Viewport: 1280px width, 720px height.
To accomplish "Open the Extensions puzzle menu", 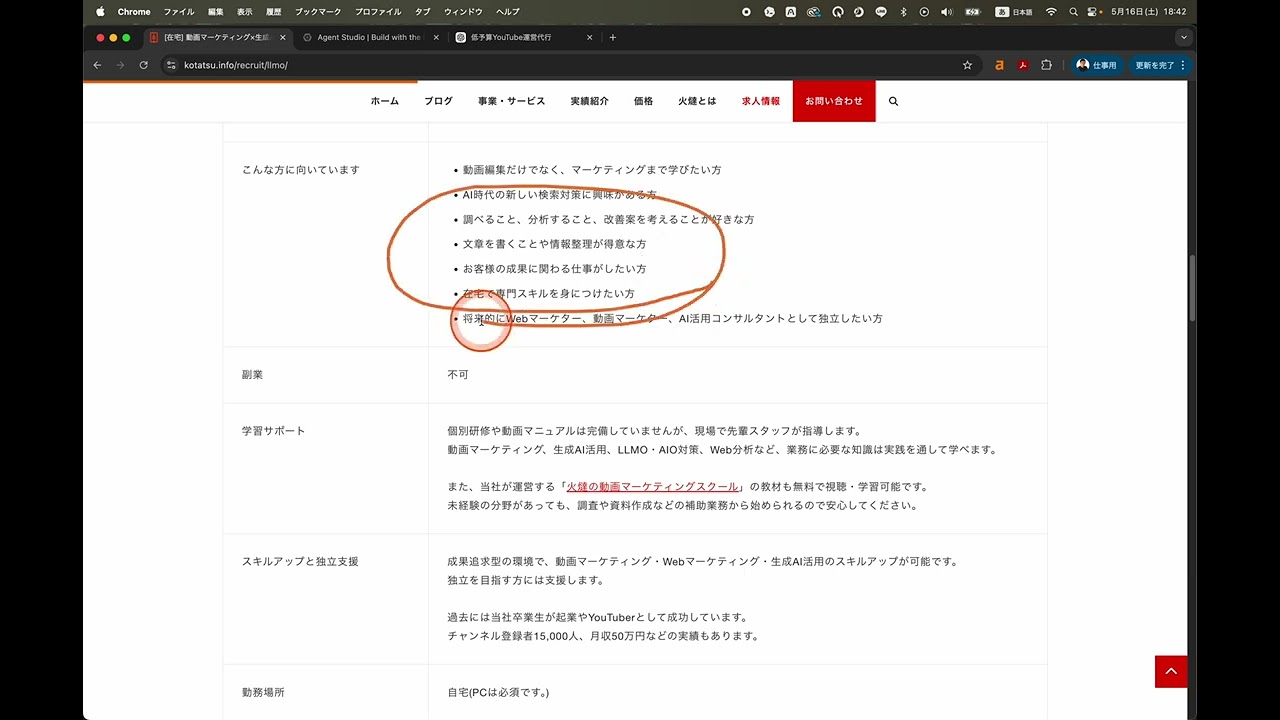I will point(1047,65).
